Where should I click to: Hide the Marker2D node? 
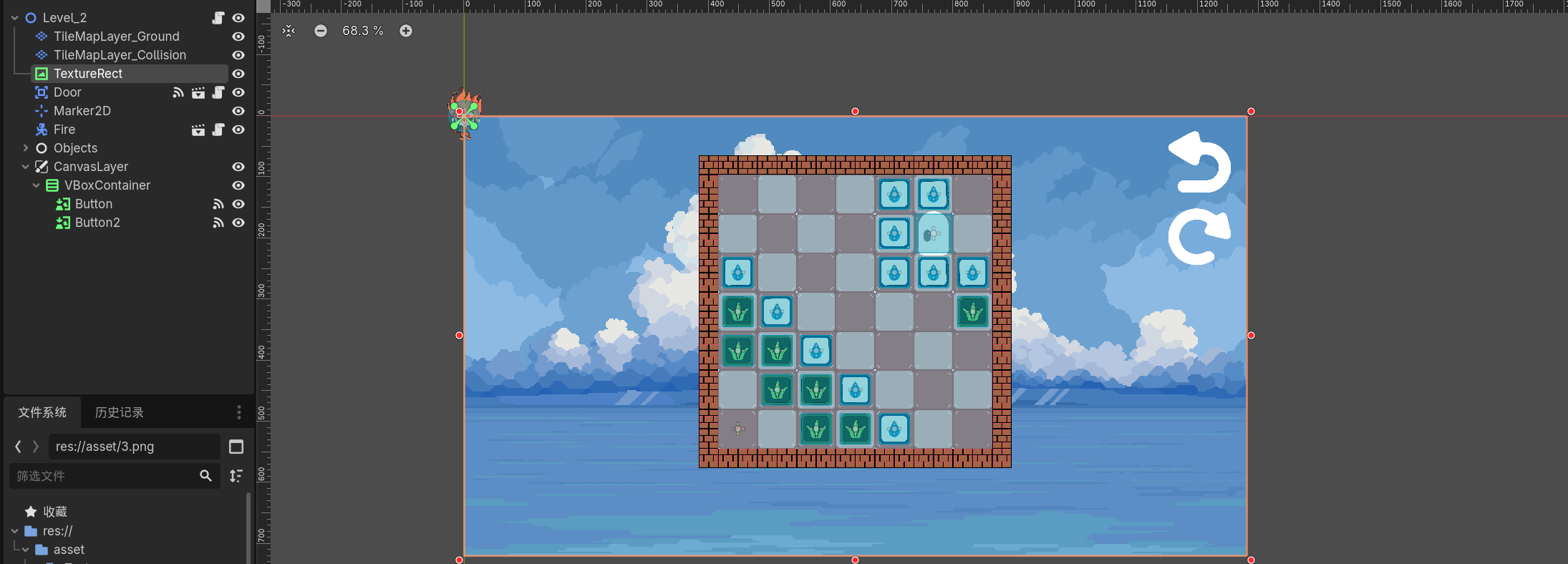point(238,111)
